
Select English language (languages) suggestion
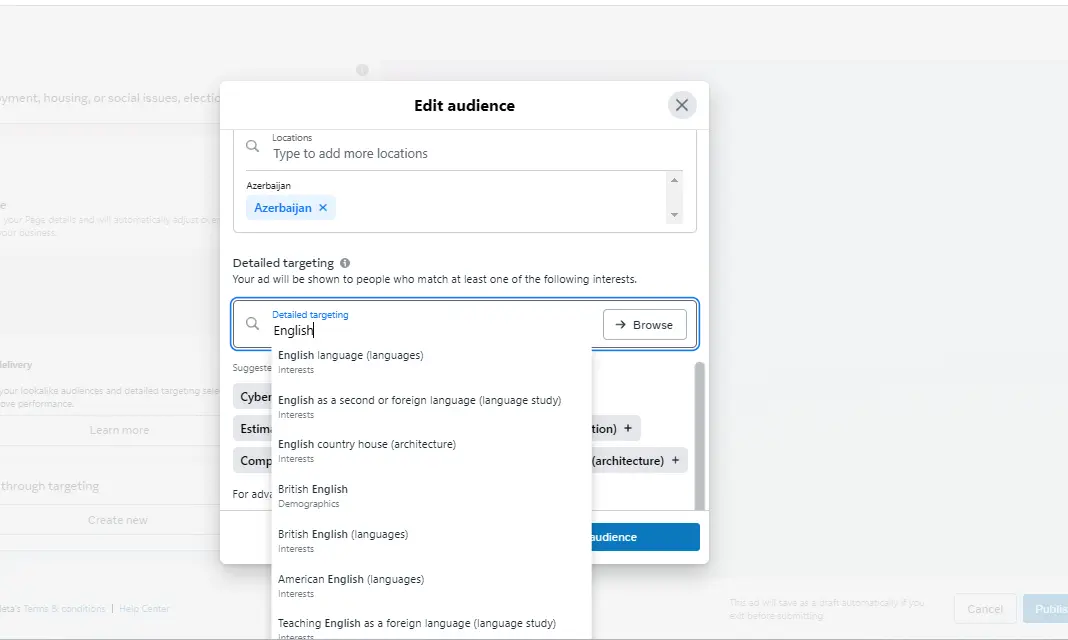point(431,362)
